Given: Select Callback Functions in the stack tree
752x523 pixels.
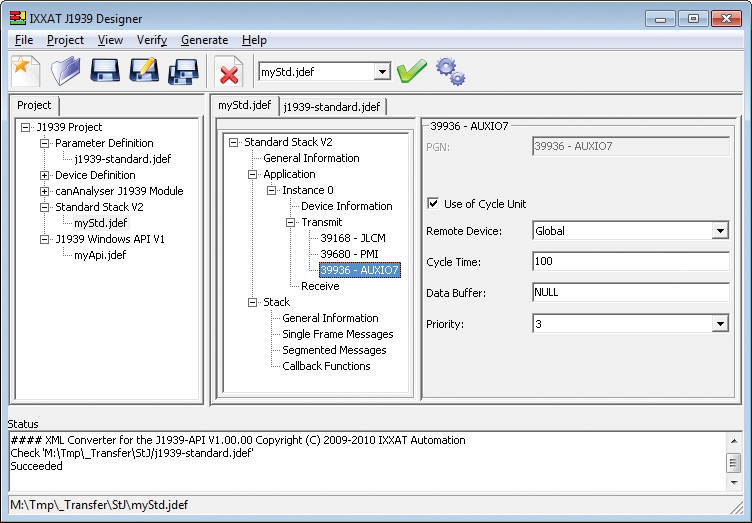Looking at the screenshot, I should [326, 366].
